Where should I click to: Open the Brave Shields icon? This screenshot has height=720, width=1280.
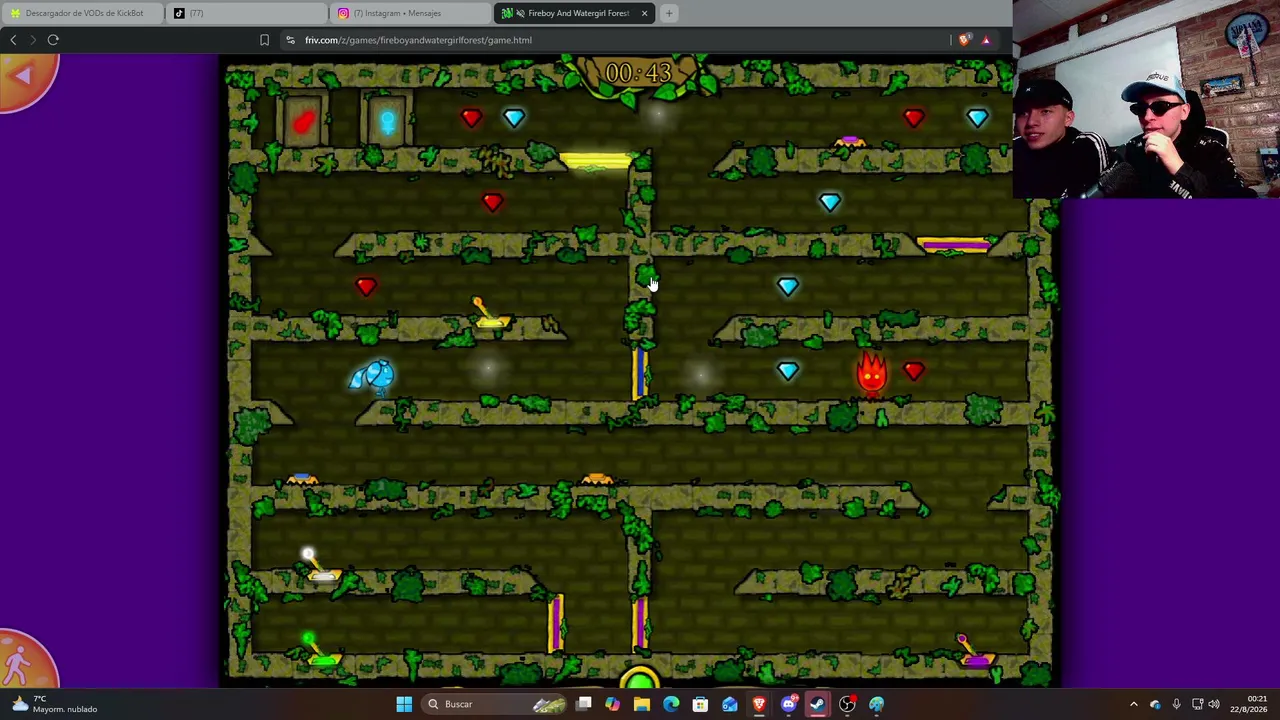click(x=963, y=40)
